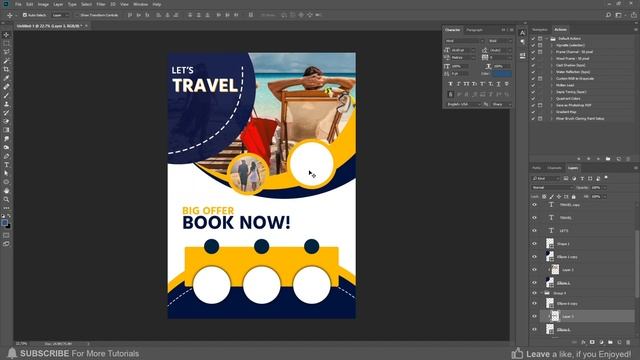The height and width of the screenshot is (360, 640).
Task: Select the Gradient tool
Action: (6, 130)
